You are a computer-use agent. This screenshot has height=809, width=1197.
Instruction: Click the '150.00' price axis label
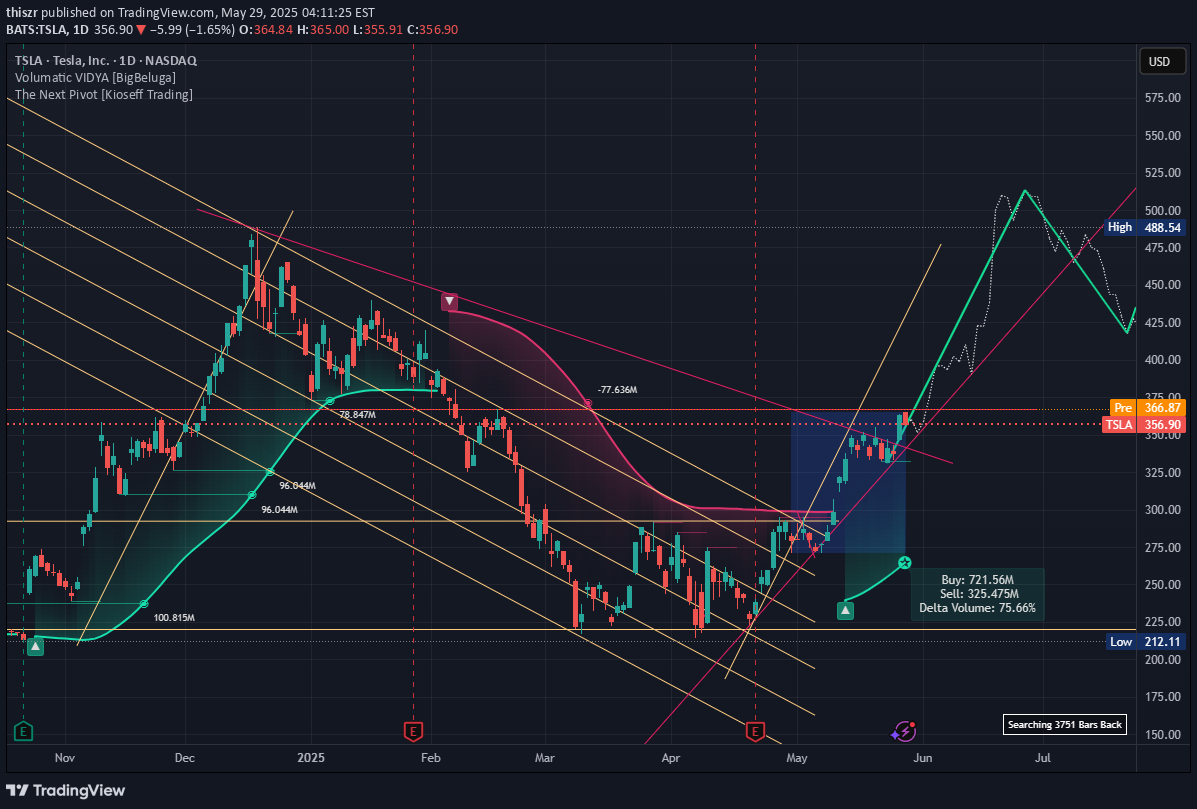[1163, 734]
